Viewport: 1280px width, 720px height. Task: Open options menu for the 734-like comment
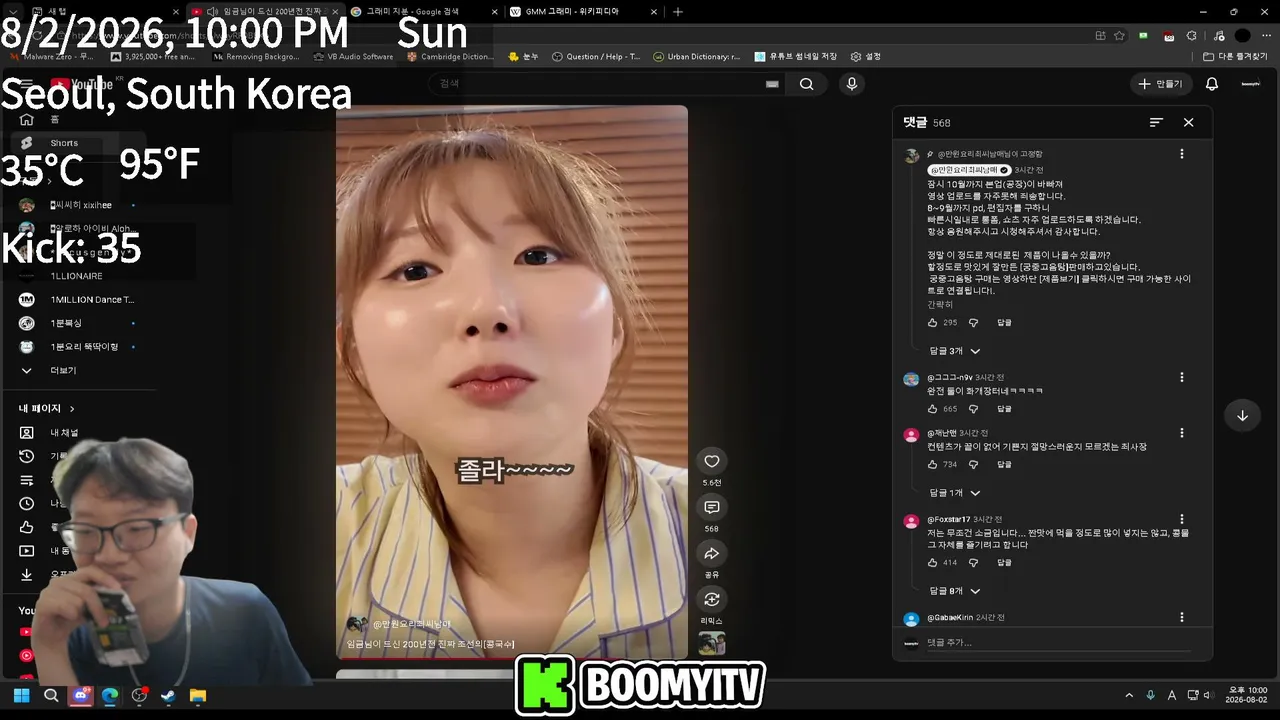click(1181, 433)
